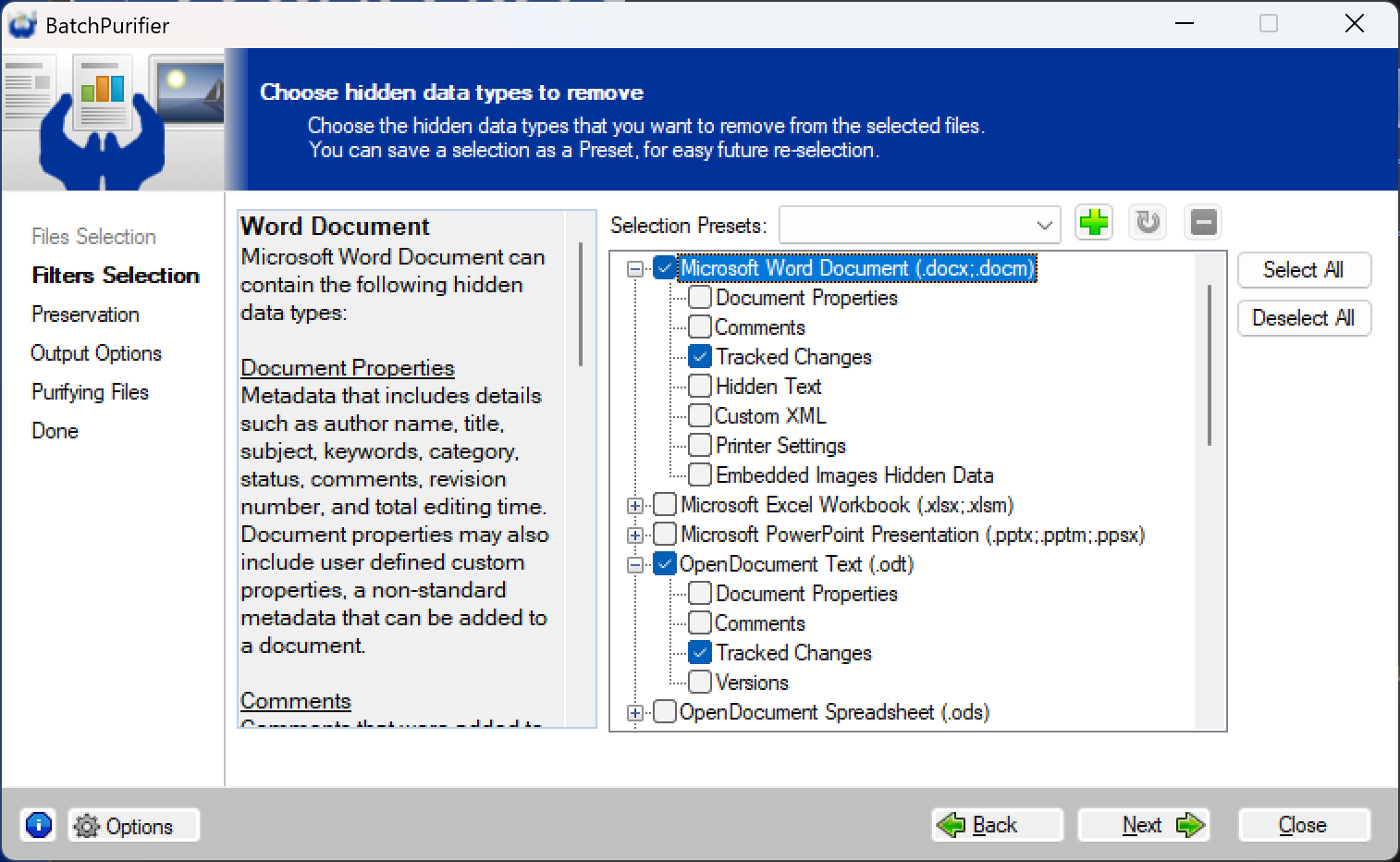Click the Word Document title in description

tap(335, 227)
